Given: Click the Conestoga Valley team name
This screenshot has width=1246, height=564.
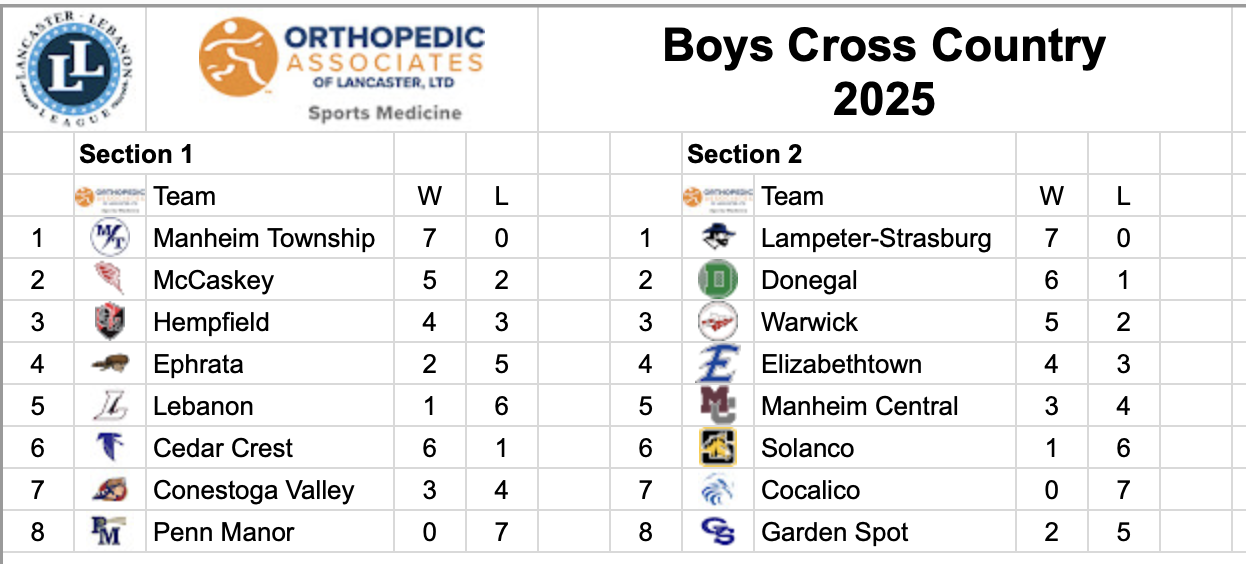Looking at the screenshot, I should click(254, 490).
